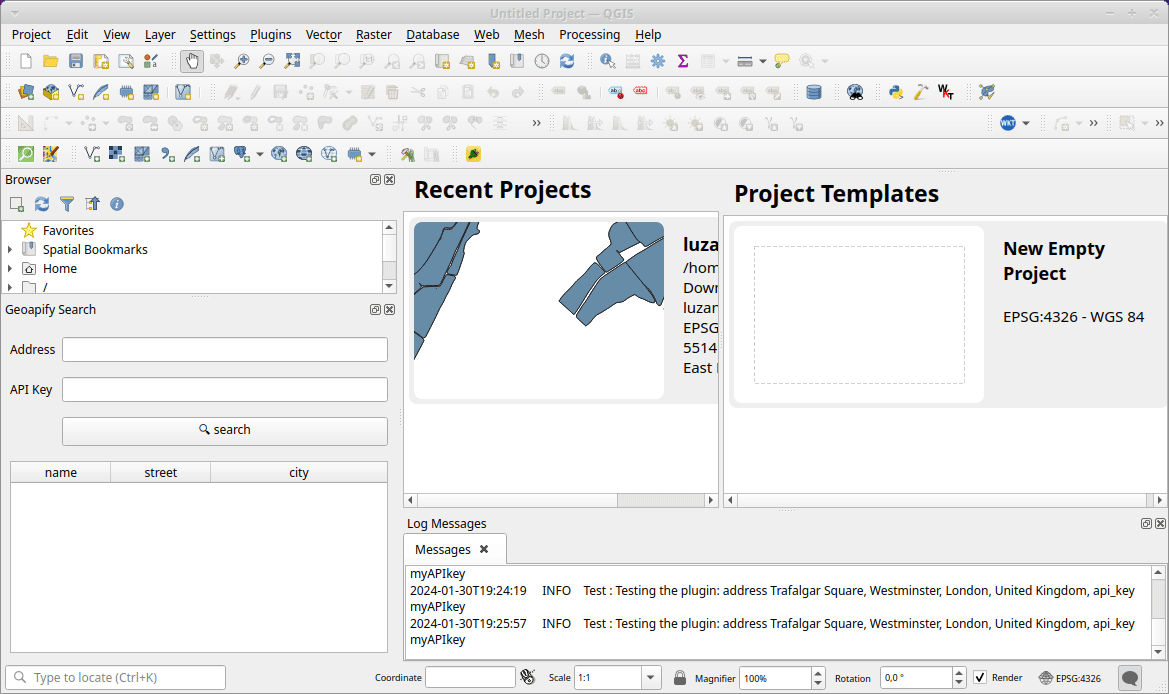Open DB Manager database icon
This screenshot has width=1169, height=694.
[814, 92]
